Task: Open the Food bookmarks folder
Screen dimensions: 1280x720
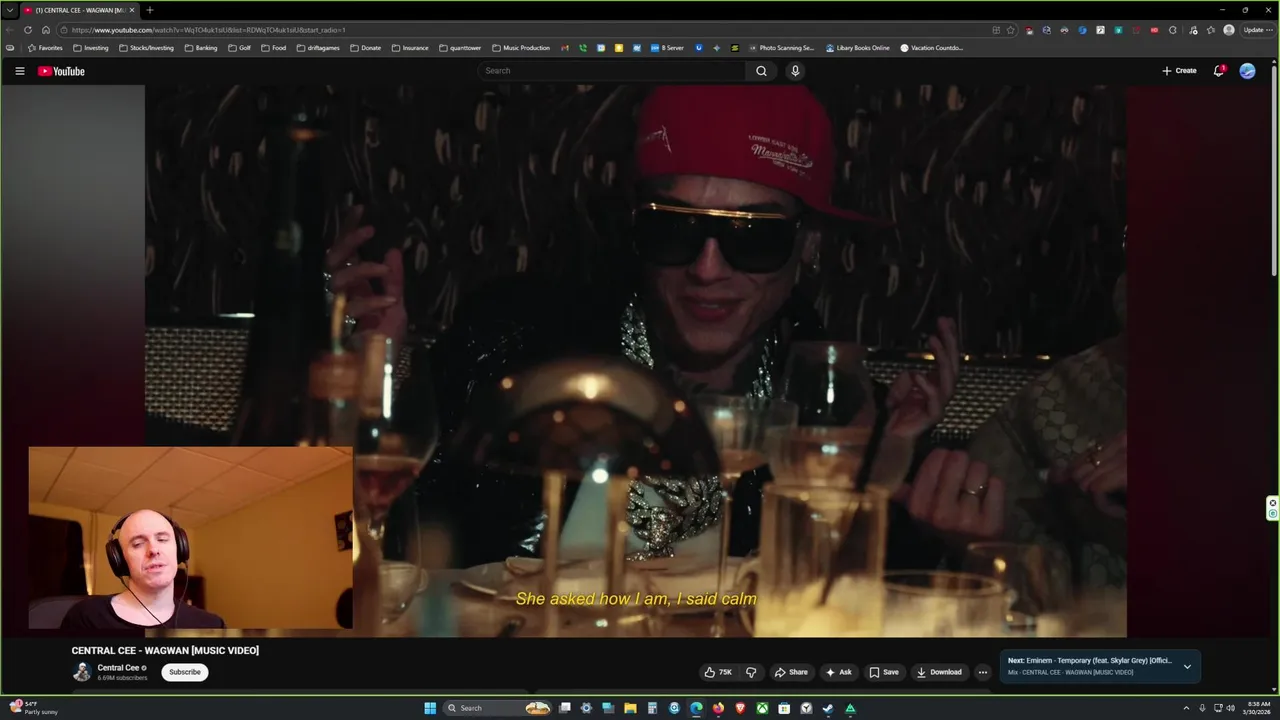Action: [x=273, y=48]
